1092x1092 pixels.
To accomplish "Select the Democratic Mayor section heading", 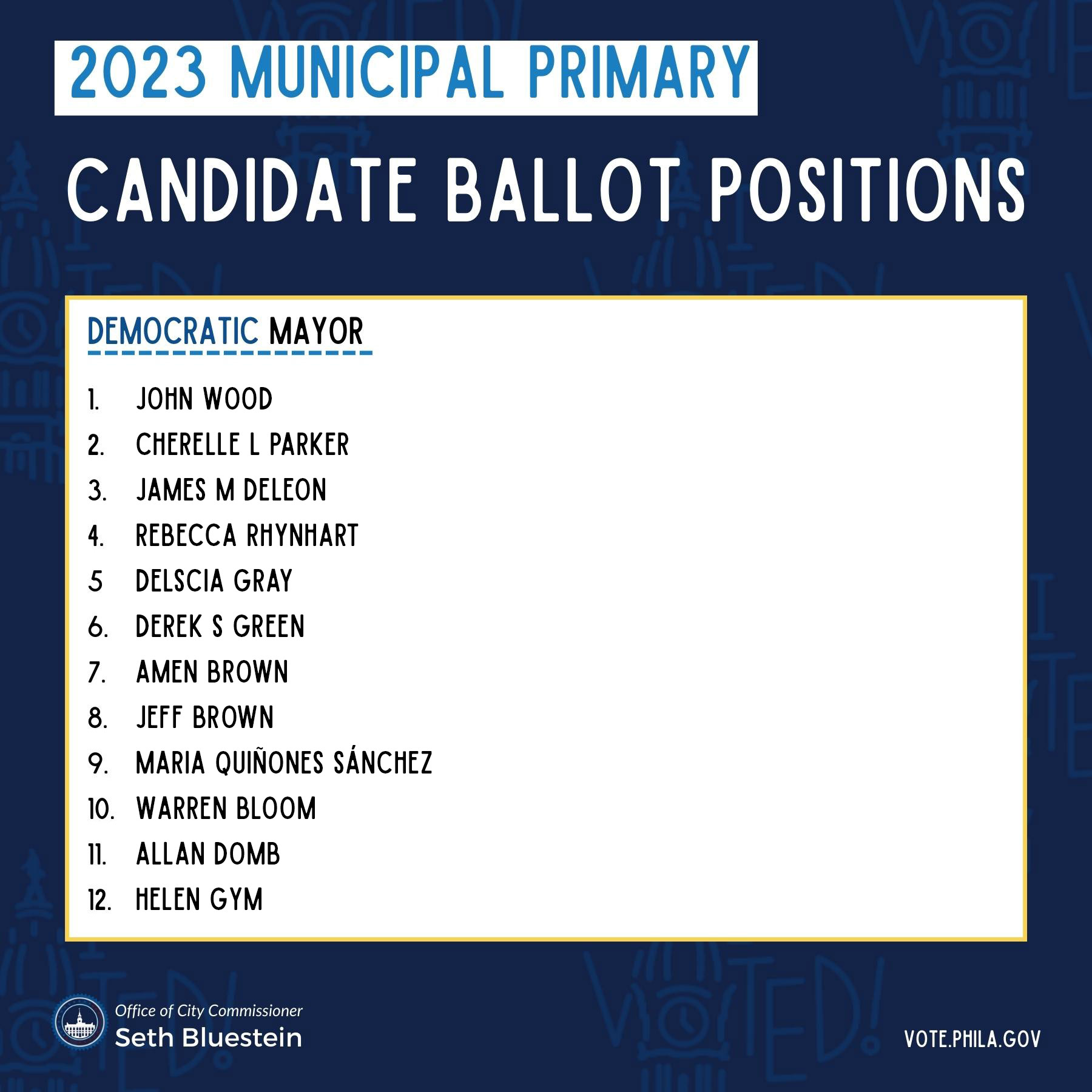I will (226, 331).
